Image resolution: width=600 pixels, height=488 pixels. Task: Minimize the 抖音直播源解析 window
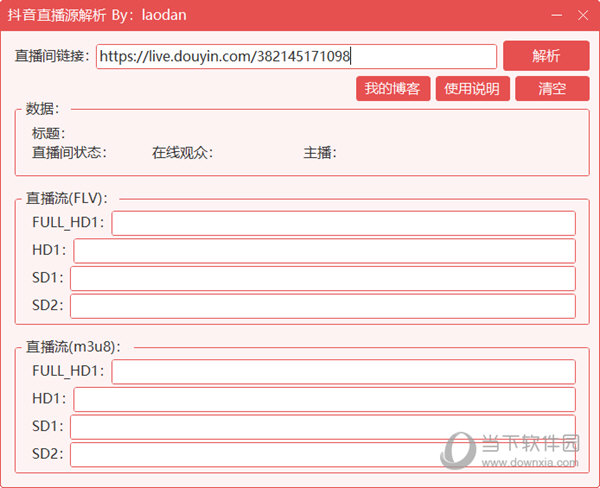click(x=557, y=15)
